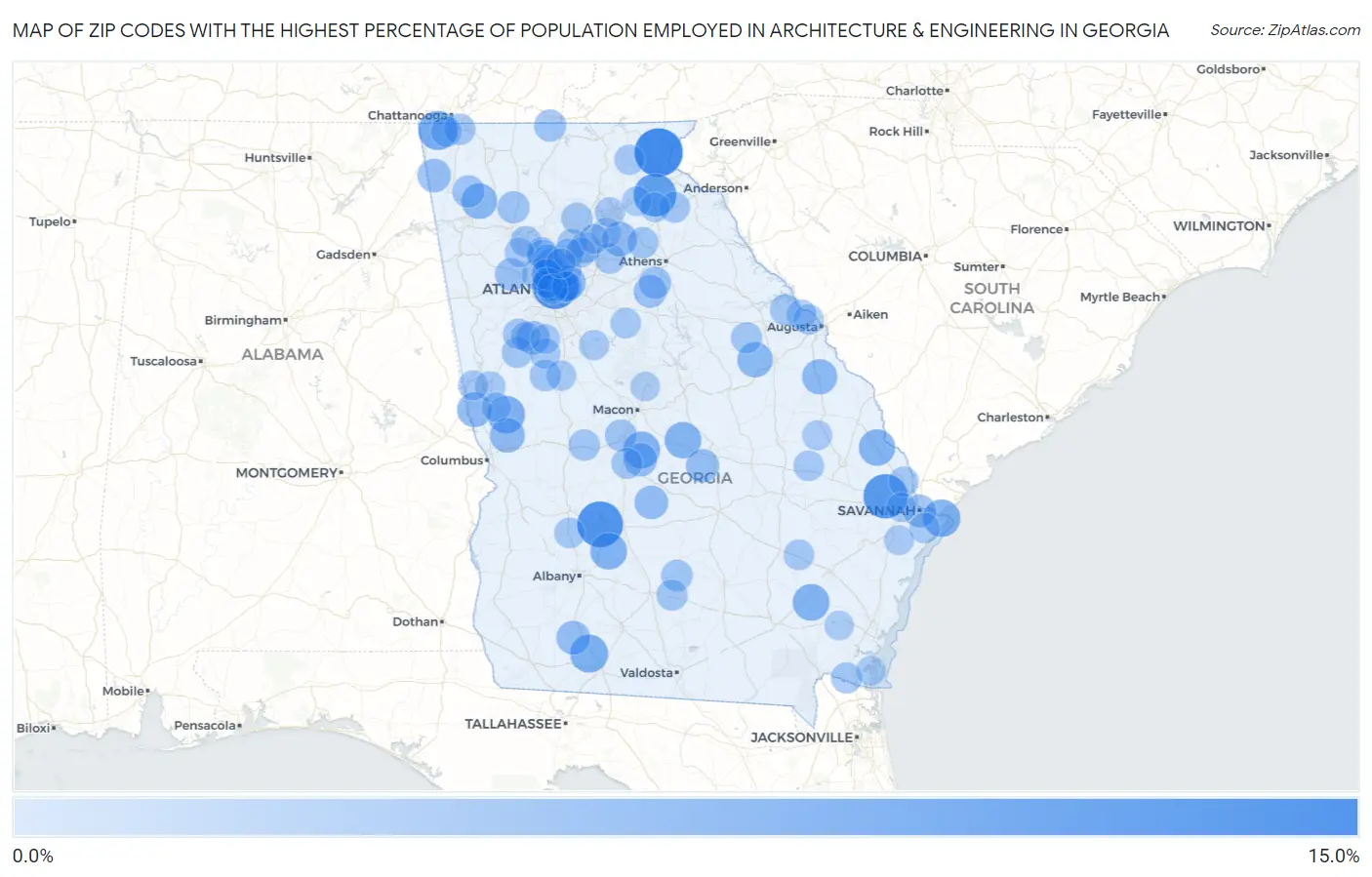Click the Valdosta city label
This screenshot has width=1372, height=877.
click(x=647, y=673)
